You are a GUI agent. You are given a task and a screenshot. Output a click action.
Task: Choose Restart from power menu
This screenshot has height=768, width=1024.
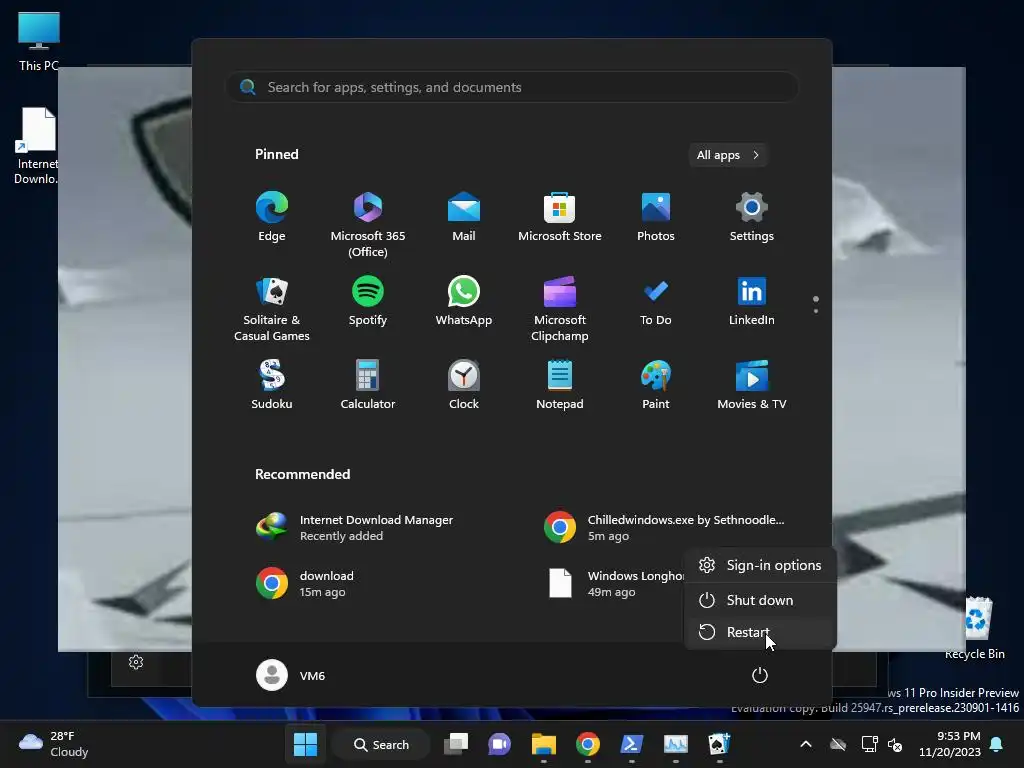point(760,632)
